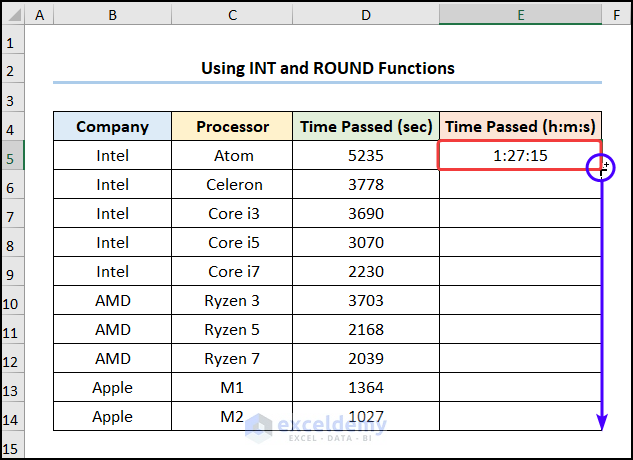Click row 14 header
The image size is (633, 460).
(x=12, y=417)
